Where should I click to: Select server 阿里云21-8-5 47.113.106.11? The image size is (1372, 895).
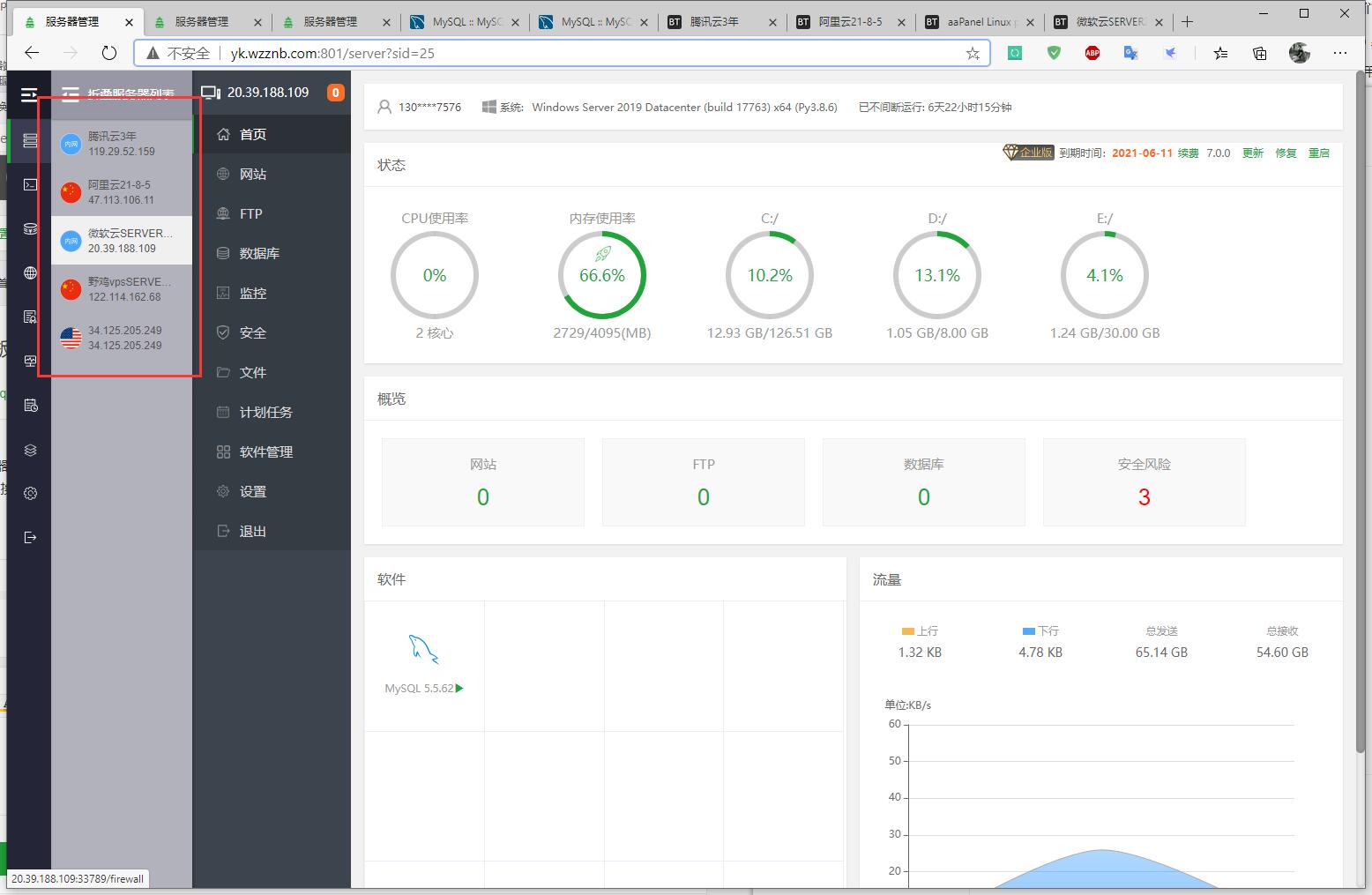pos(122,191)
